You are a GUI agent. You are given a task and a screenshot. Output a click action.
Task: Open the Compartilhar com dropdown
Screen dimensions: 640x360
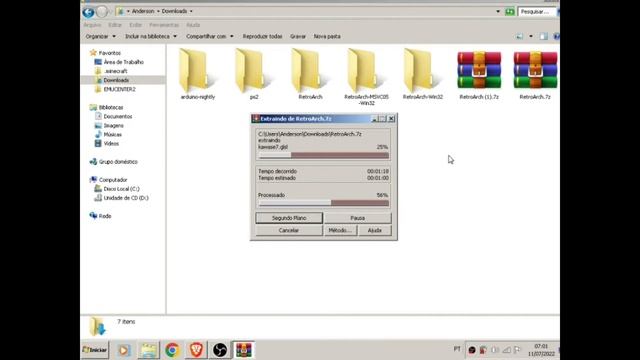[x=210, y=36]
